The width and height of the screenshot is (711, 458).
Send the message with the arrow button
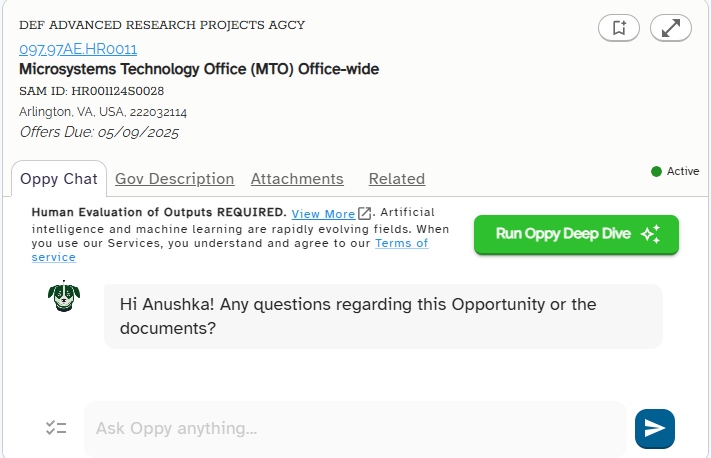655,429
